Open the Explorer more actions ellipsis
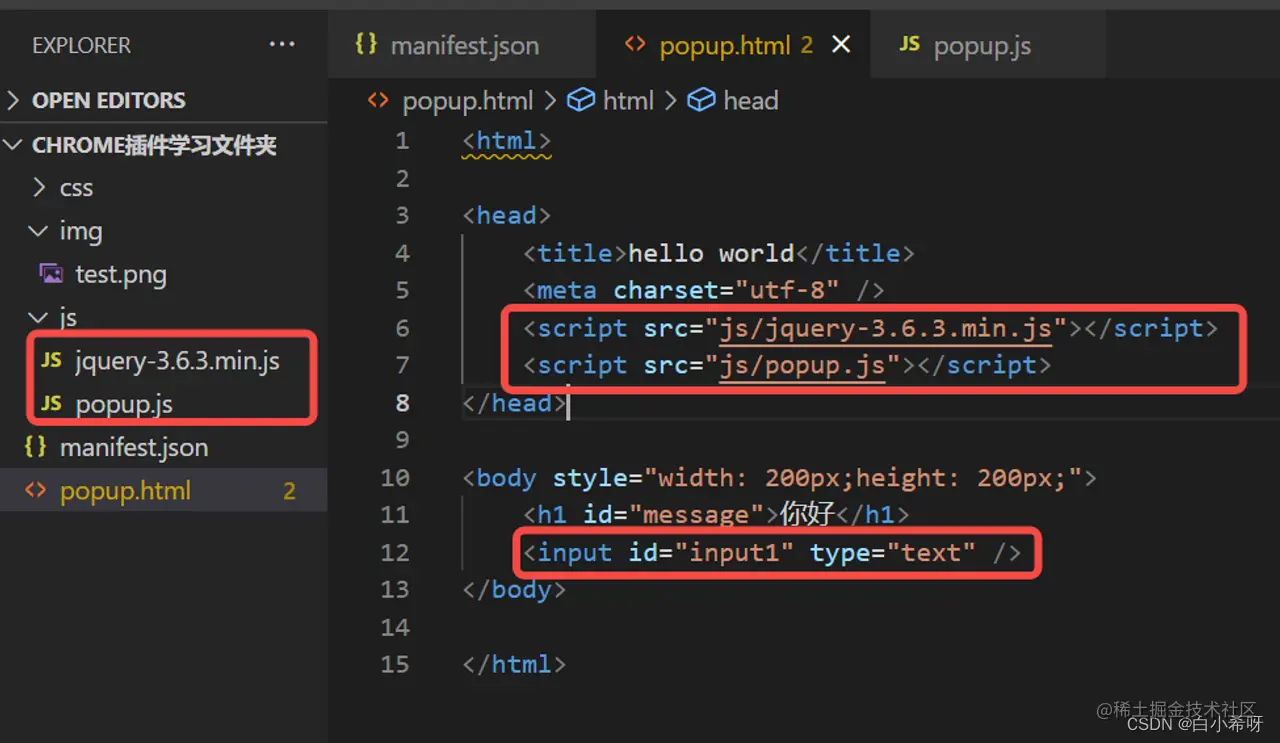The image size is (1280, 743). [282, 45]
